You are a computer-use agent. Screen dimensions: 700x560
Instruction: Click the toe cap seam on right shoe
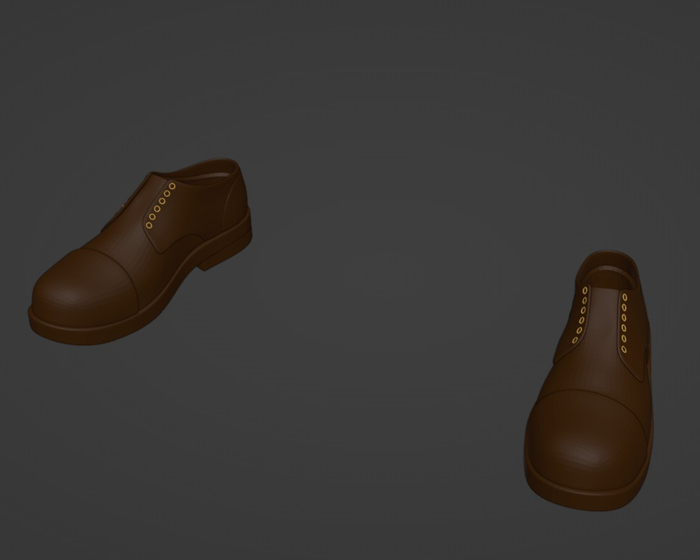[x=588, y=393]
